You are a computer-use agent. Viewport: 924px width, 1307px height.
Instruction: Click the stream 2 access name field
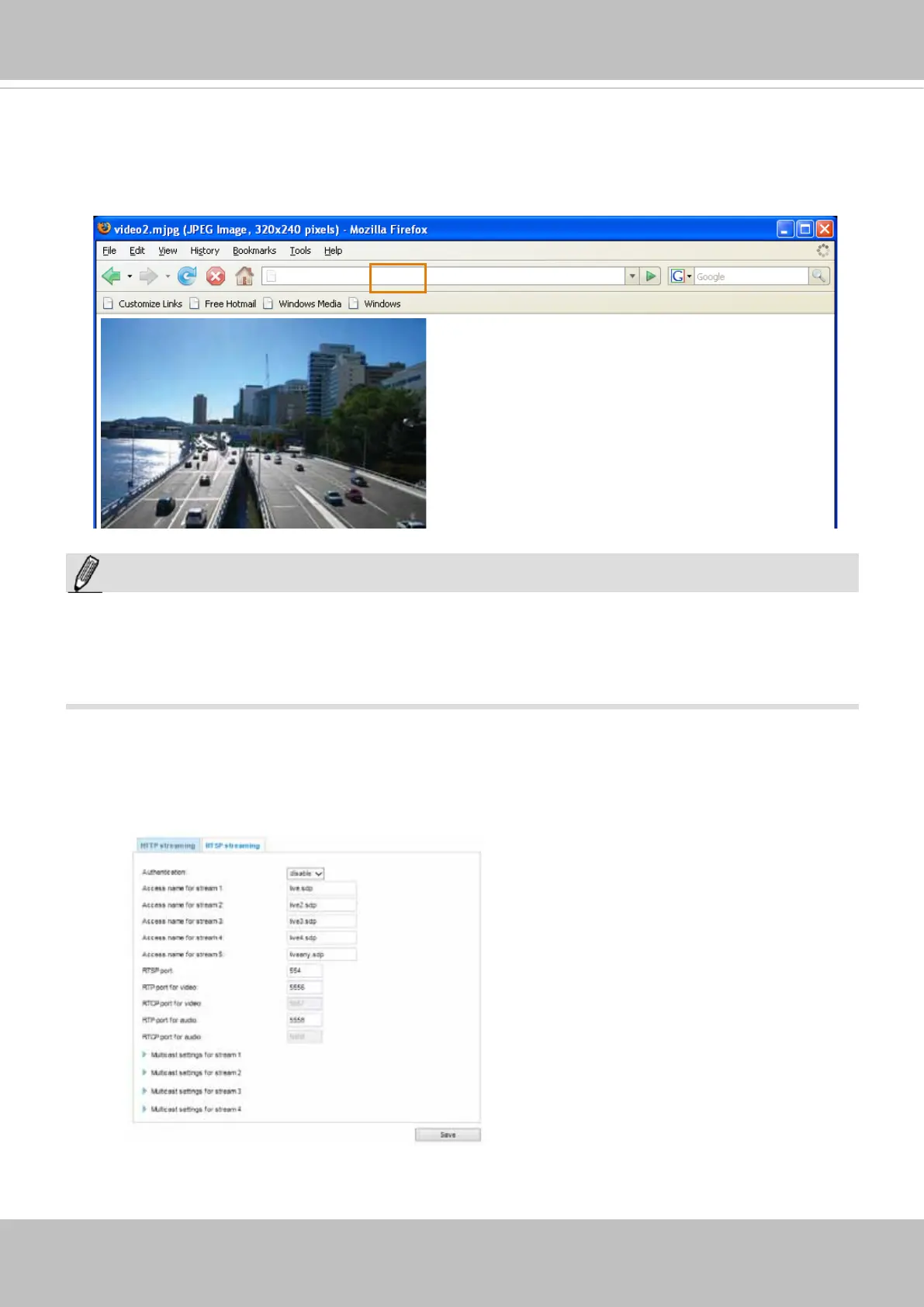click(x=322, y=905)
